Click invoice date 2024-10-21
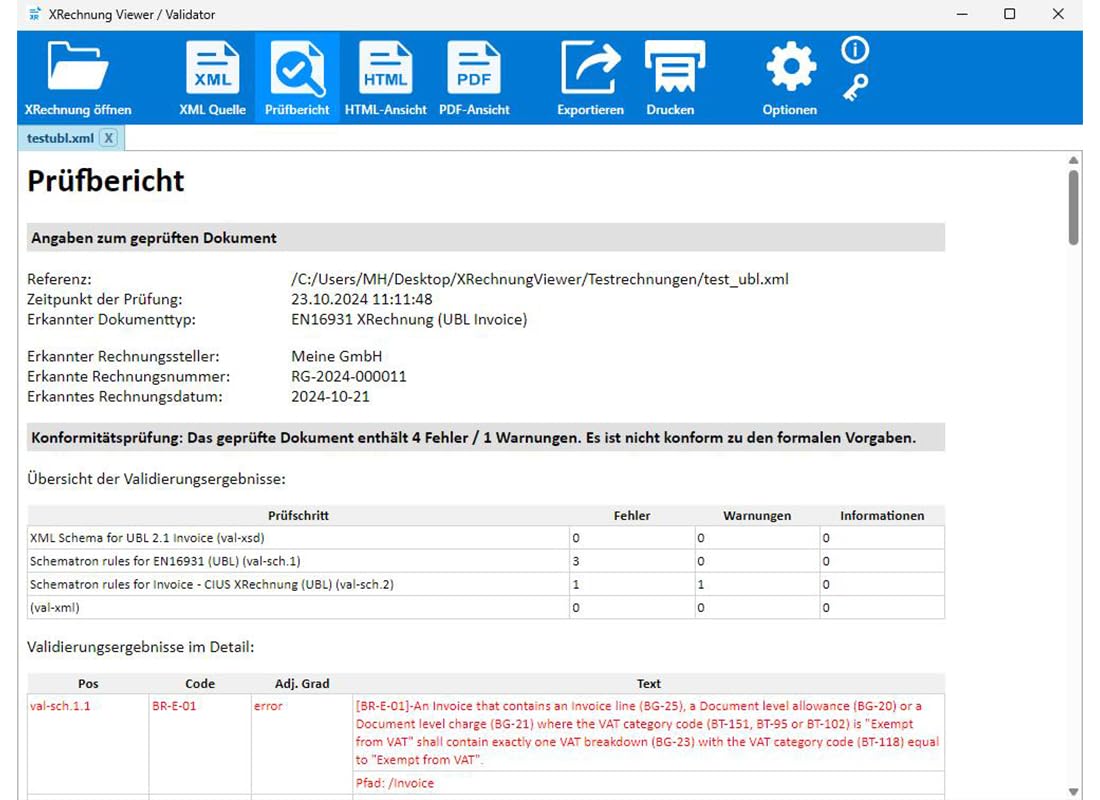This screenshot has width=1100, height=800. [330, 397]
